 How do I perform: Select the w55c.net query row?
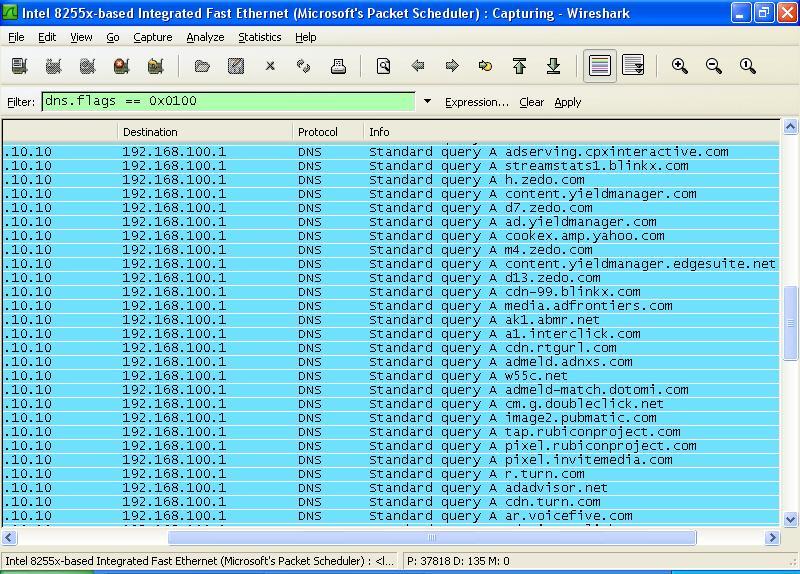point(391,376)
